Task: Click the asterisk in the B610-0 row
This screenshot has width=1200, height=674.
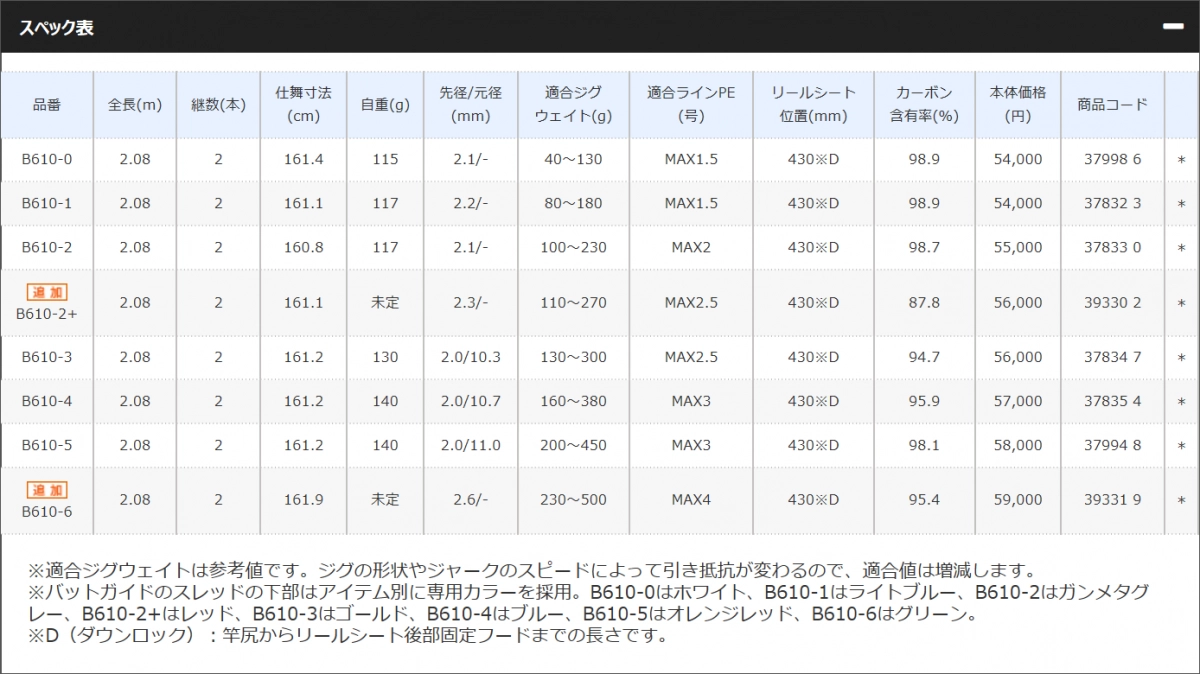Action: pyautogui.click(x=1181, y=160)
